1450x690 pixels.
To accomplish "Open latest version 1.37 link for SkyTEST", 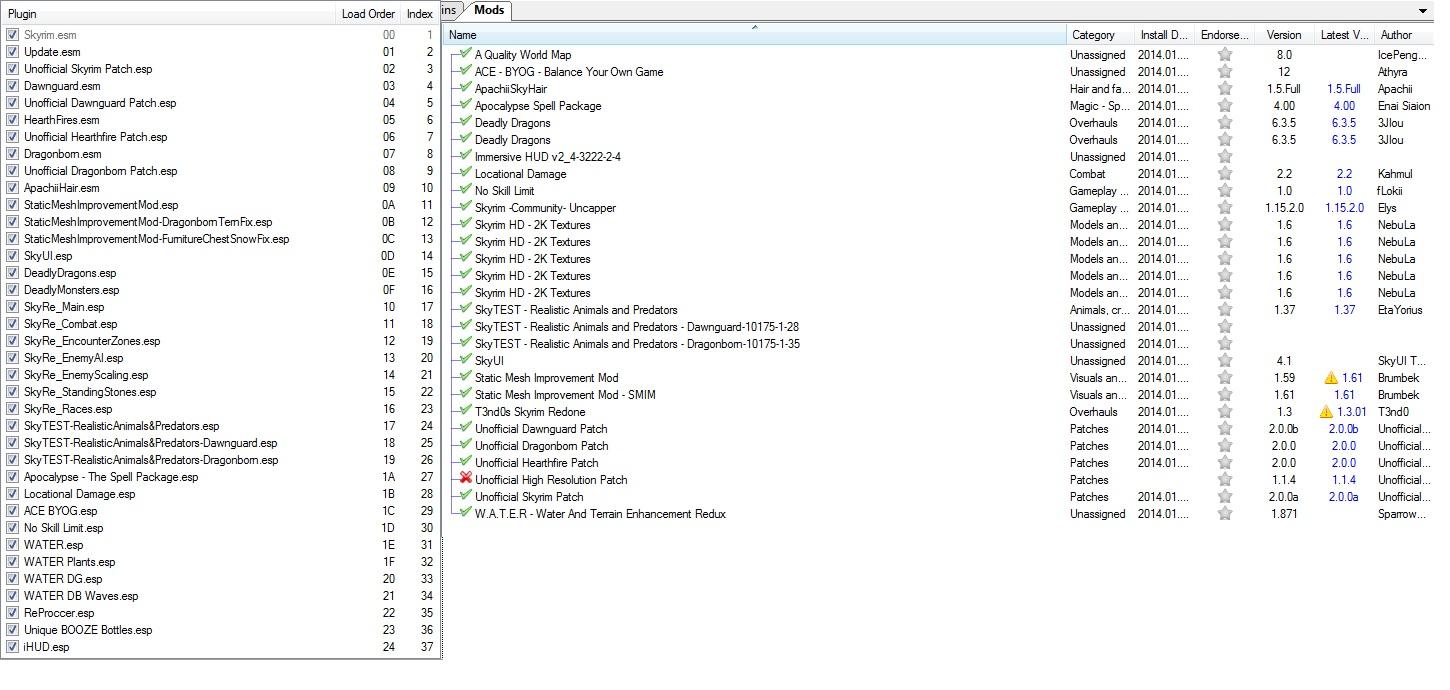I will [x=1344, y=310].
